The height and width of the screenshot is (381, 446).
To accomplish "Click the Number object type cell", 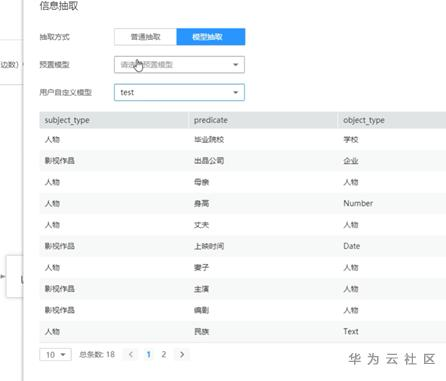I will (358, 203).
